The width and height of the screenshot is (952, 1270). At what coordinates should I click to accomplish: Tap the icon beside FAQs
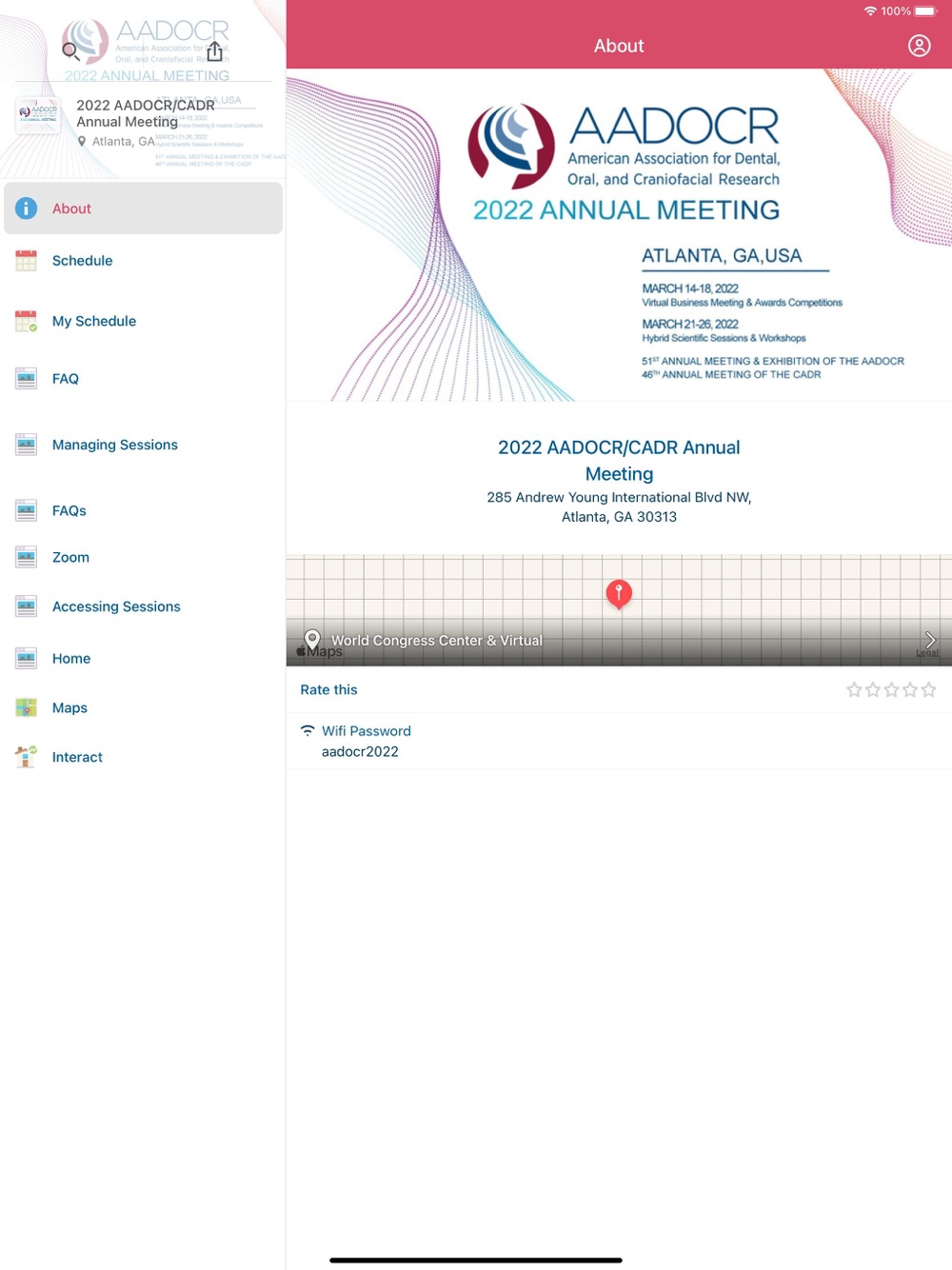tap(27, 510)
